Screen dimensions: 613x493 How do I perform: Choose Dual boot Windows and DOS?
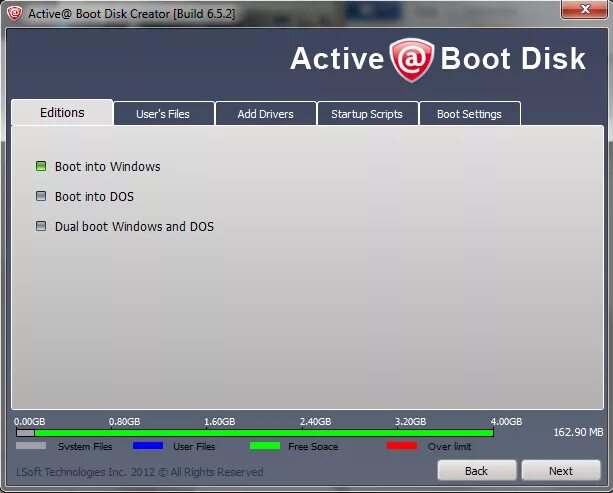point(125,226)
